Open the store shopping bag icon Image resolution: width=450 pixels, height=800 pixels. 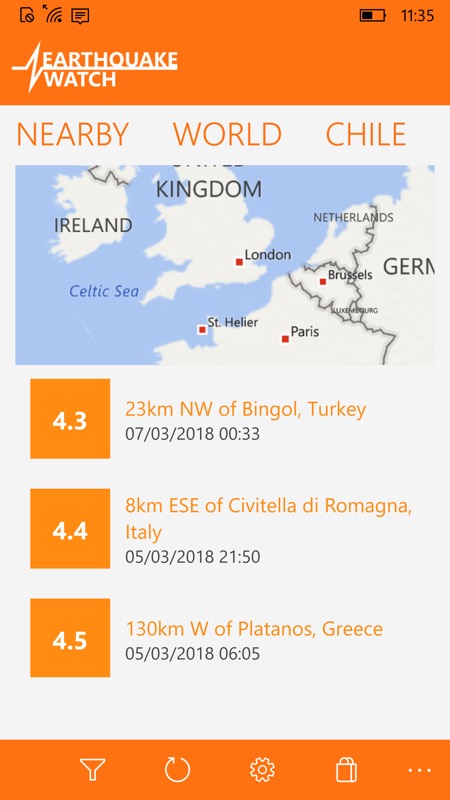(346, 769)
